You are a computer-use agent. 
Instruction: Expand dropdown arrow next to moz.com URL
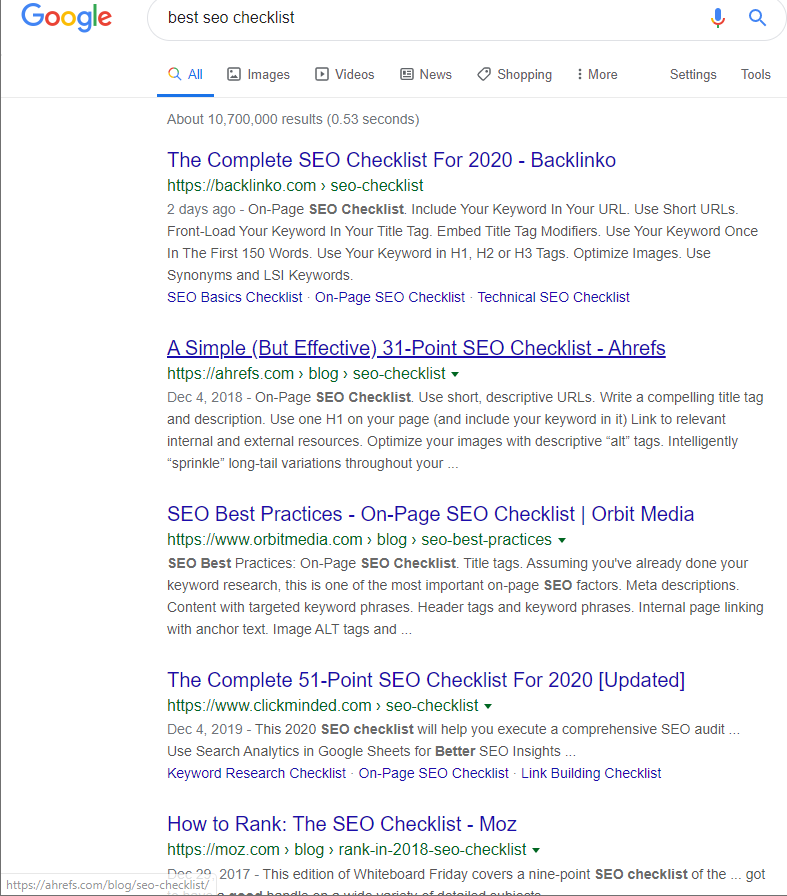click(x=536, y=850)
